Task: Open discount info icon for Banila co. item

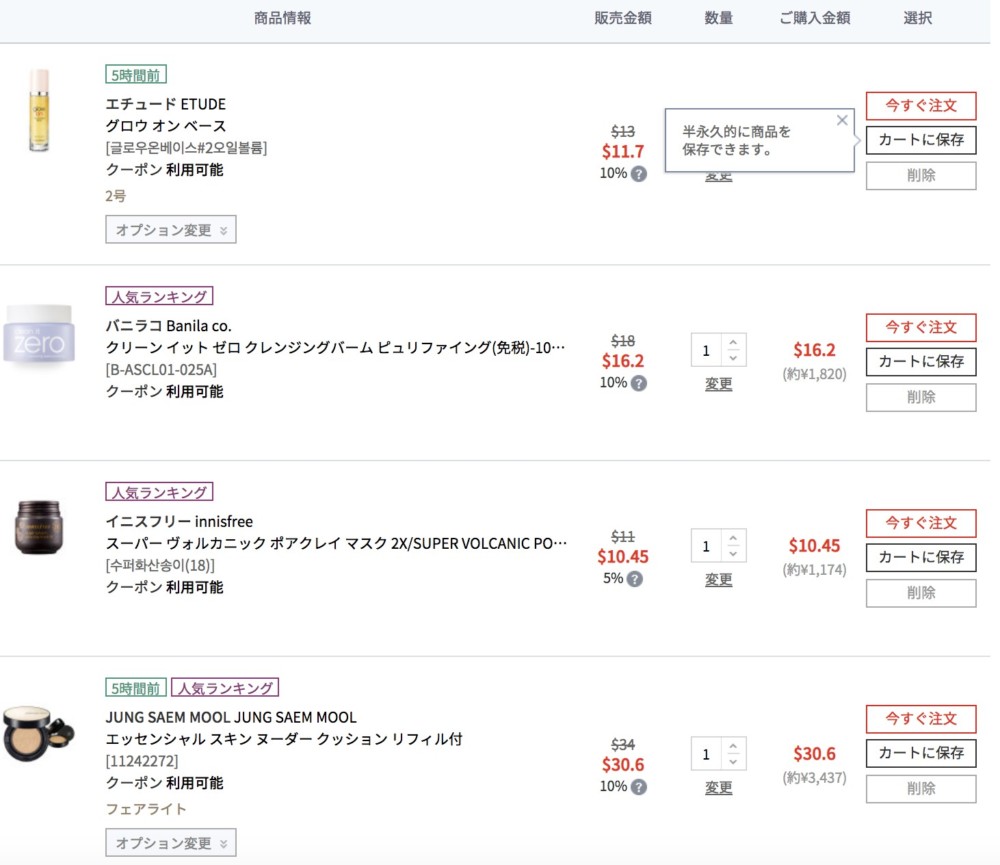Action: click(x=638, y=383)
